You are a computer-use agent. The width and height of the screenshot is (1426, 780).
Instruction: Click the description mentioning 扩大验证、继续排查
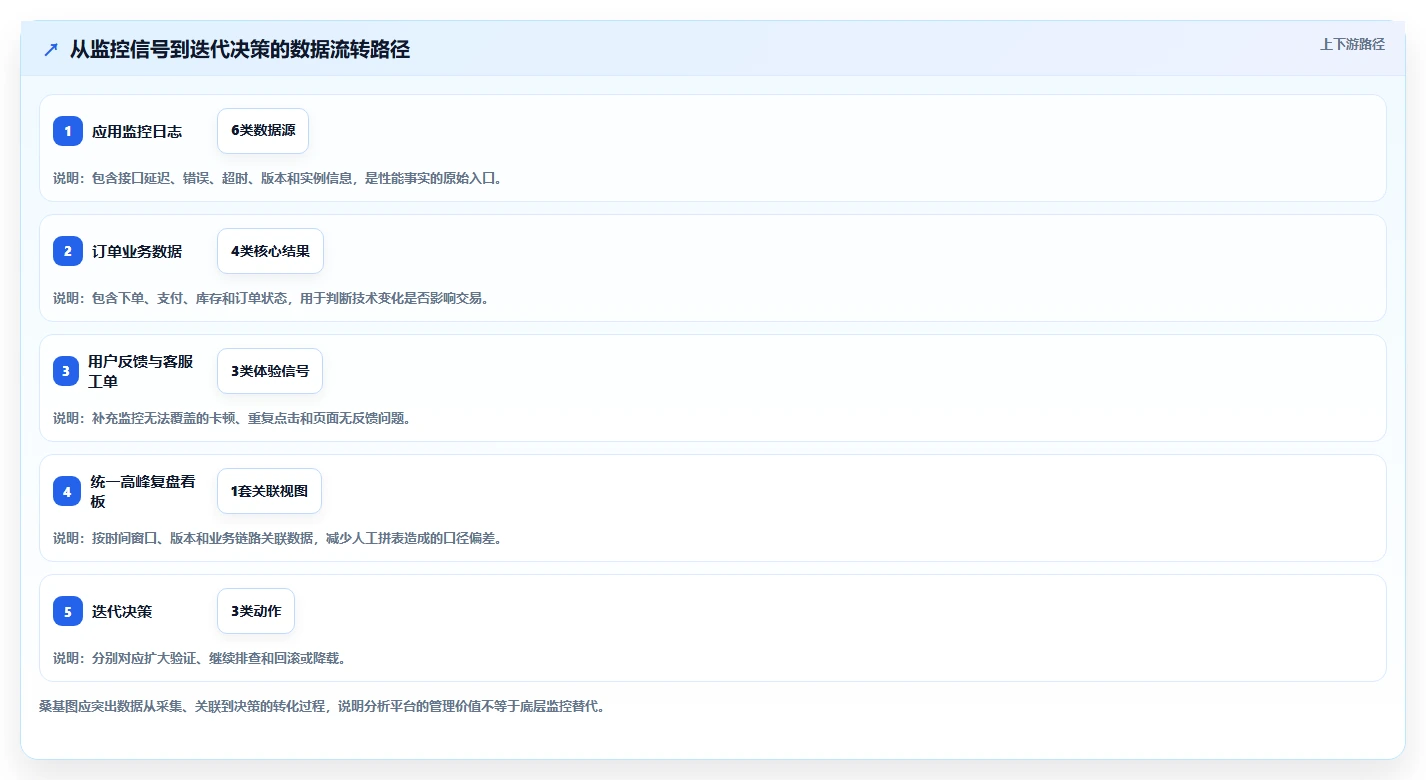(x=199, y=658)
